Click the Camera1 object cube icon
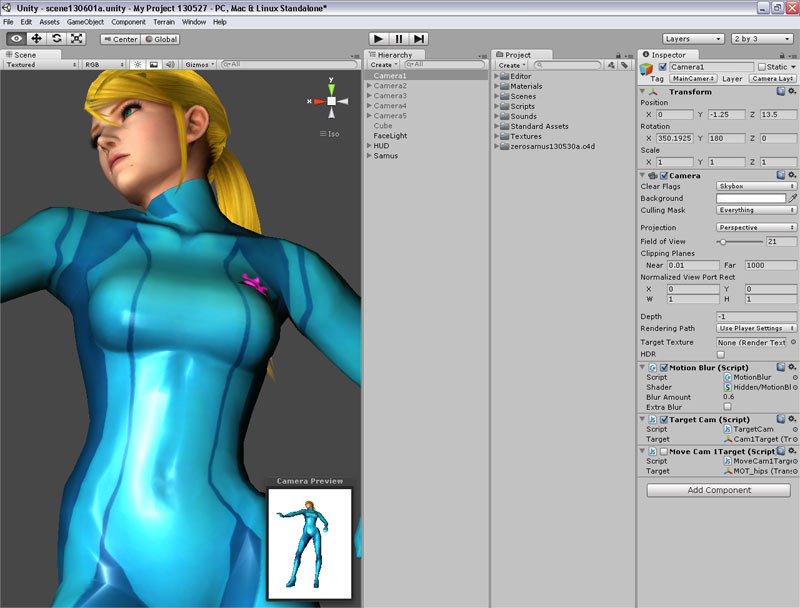 [646, 69]
